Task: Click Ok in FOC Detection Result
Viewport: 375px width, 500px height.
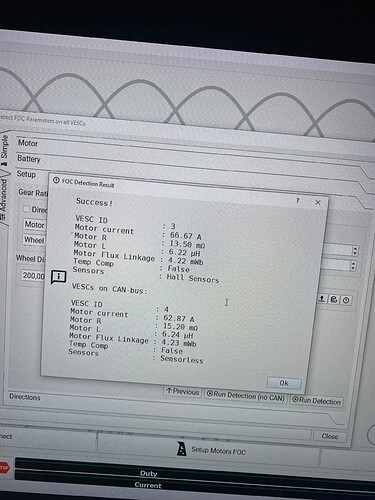Action: click(x=284, y=383)
